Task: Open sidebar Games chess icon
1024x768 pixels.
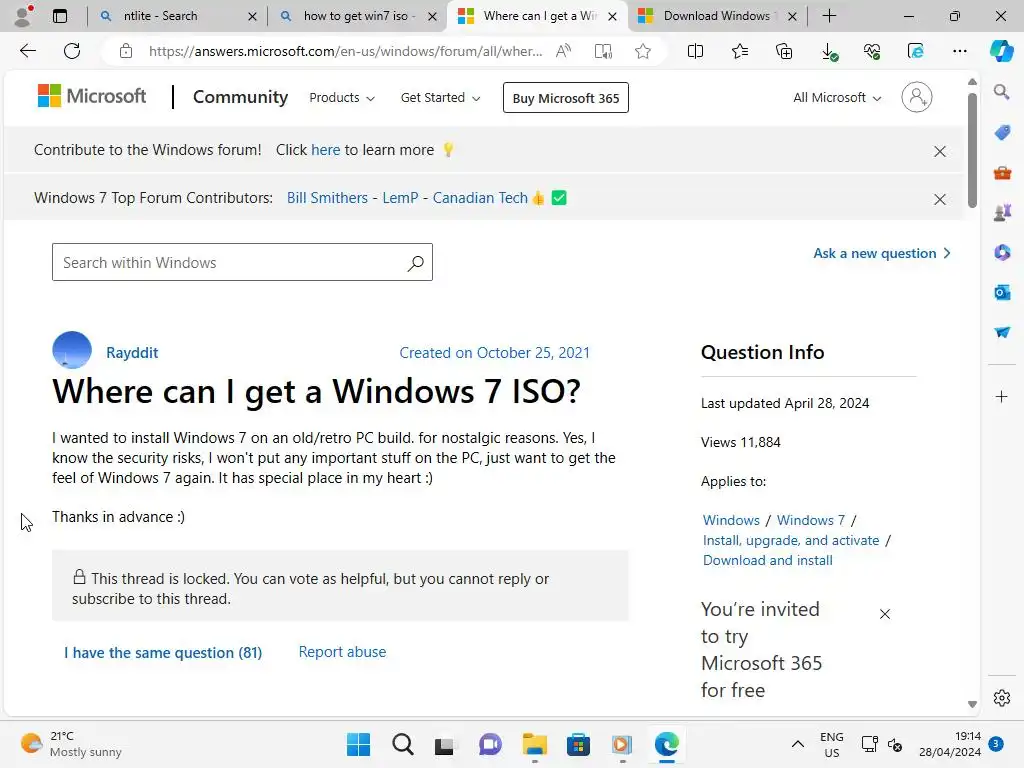Action: click(x=1002, y=212)
